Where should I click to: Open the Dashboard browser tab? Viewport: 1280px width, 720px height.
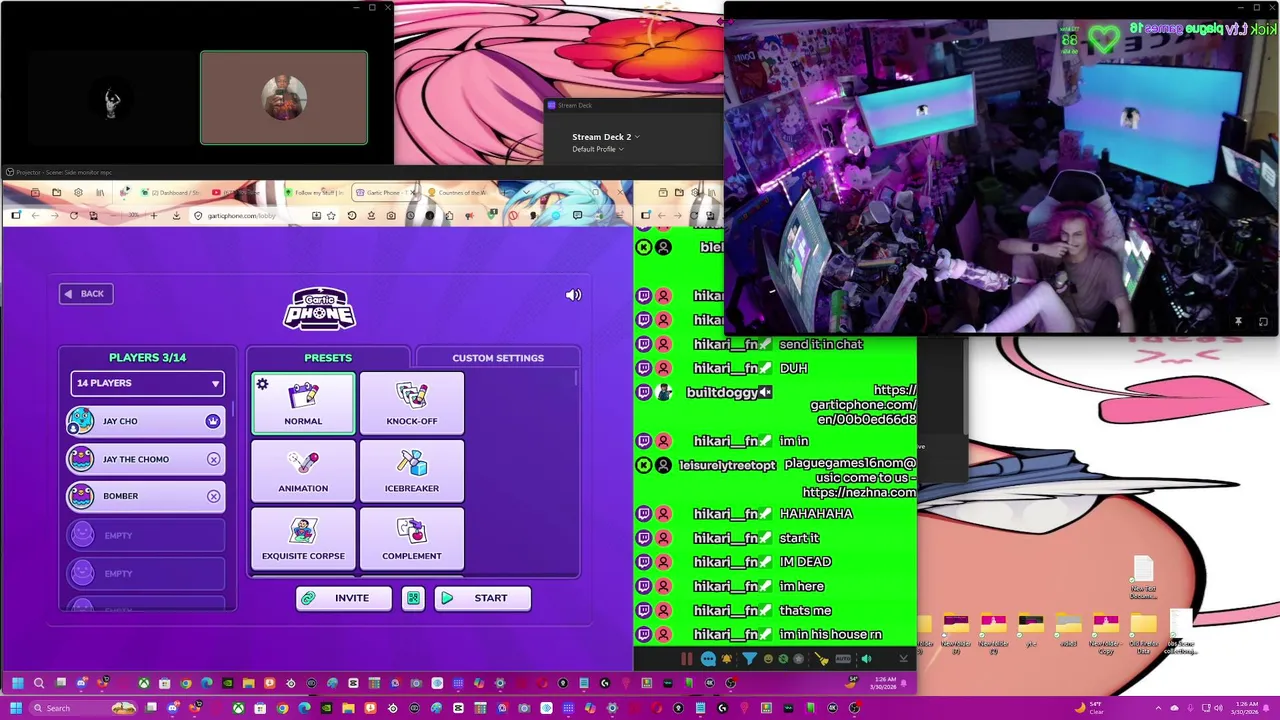pos(170,192)
